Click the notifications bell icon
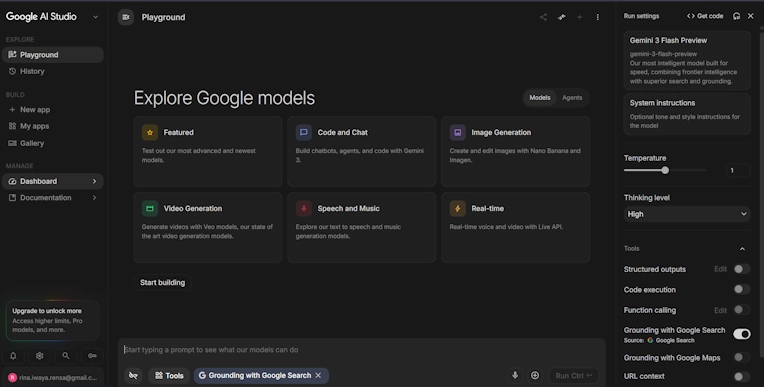Viewport: 764px width, 387px height. [13, 356]
